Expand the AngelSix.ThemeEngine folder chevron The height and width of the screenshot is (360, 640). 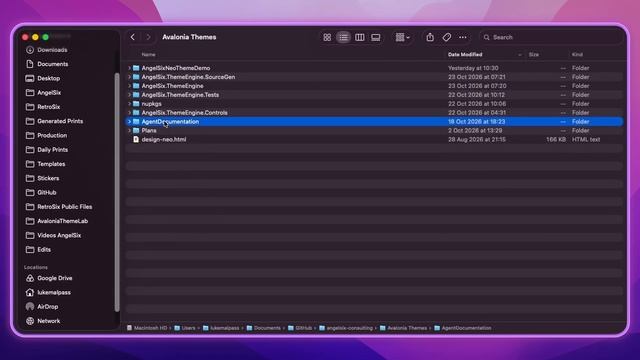tap(129, 86)
